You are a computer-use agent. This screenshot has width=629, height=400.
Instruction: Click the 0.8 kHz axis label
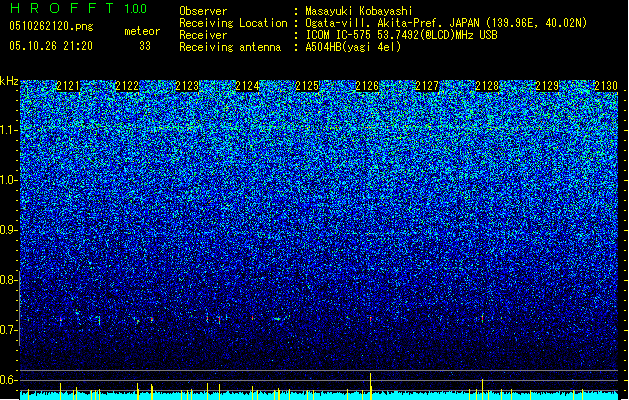pos(8,280)
